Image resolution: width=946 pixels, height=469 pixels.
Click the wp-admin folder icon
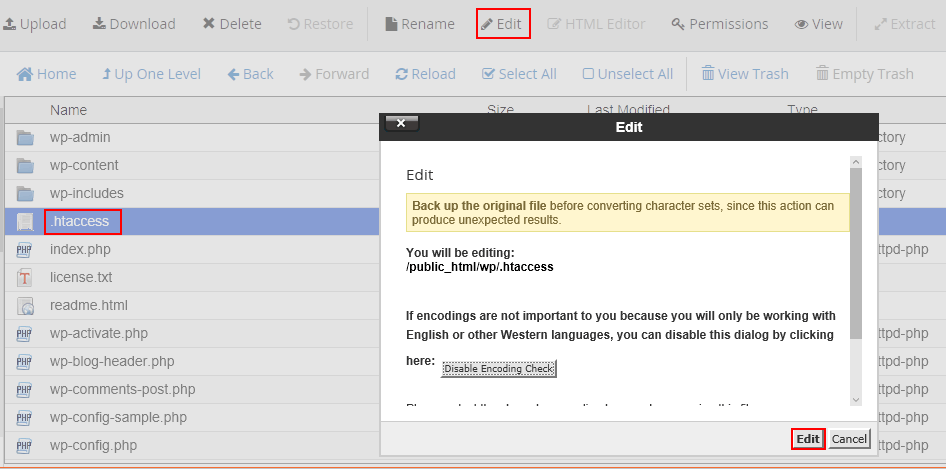(x=25, y=138)
